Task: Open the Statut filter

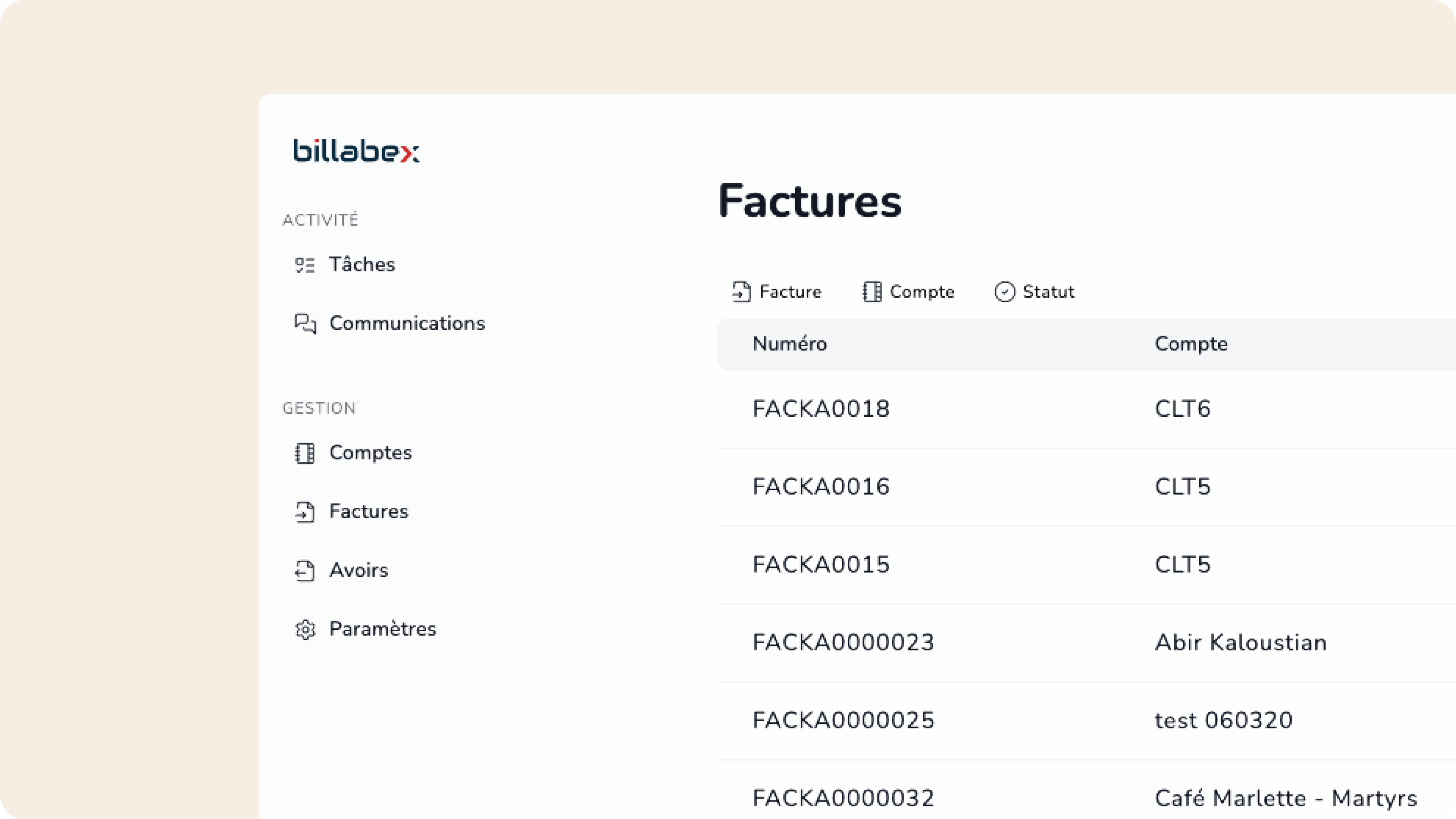Action: 1034,292
